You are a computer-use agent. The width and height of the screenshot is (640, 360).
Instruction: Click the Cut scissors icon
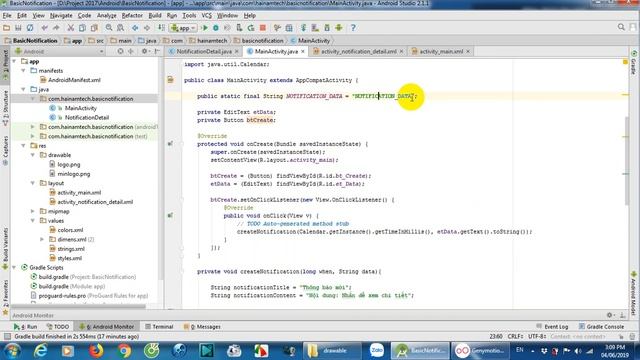pyautogui.click(x=71, y=28)
